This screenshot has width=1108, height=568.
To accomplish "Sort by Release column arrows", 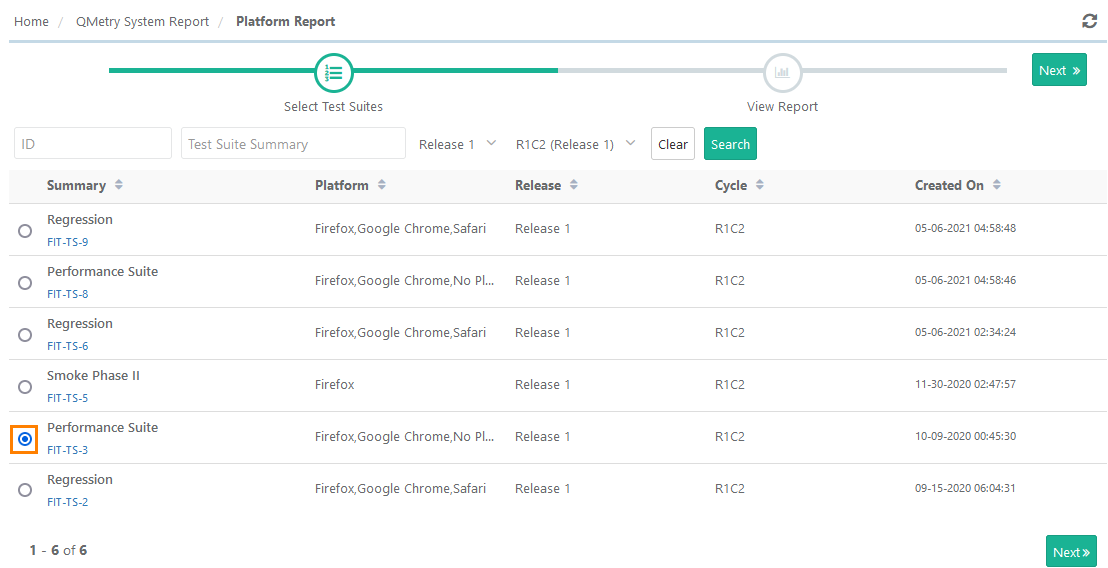I will (x=574, y=185).
